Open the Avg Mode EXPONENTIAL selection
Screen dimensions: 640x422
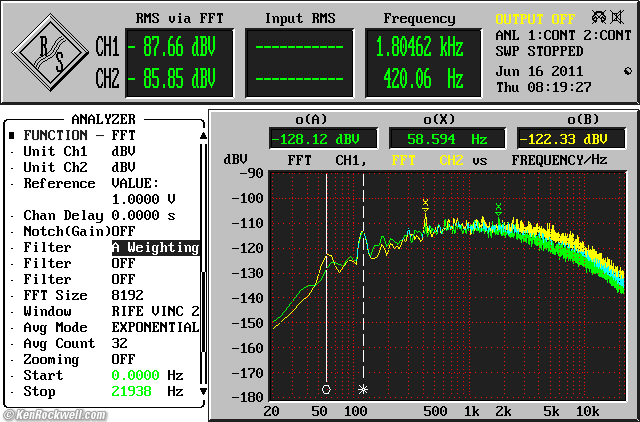154,327
